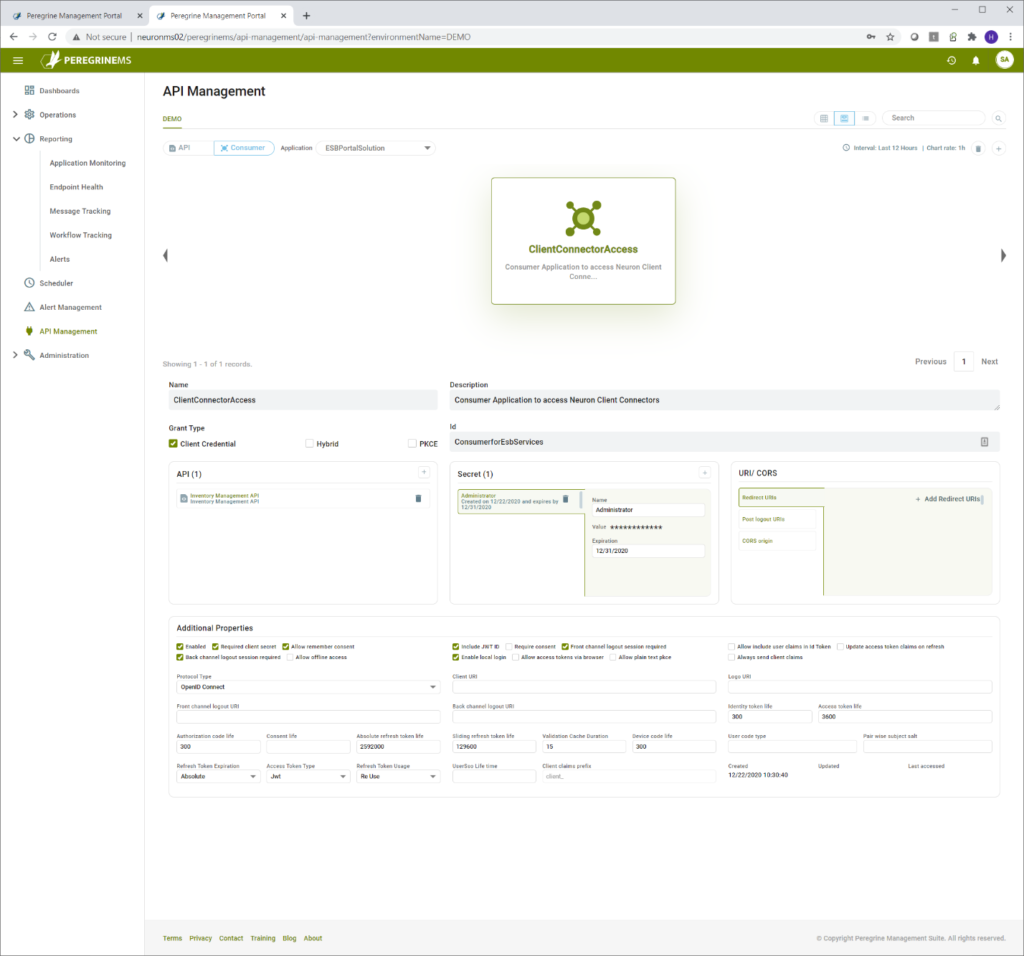The height and width of the screenshot is (956, 1024).
Task: Click the Next pagination button
Action: (x=989, y=361)
